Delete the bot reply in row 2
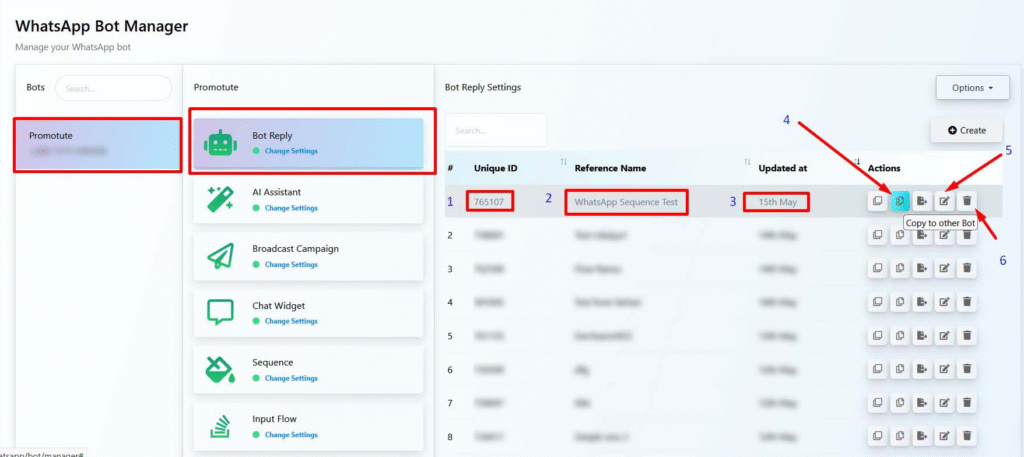This screenshot has height=457, width=1024. tap(967, 235)
